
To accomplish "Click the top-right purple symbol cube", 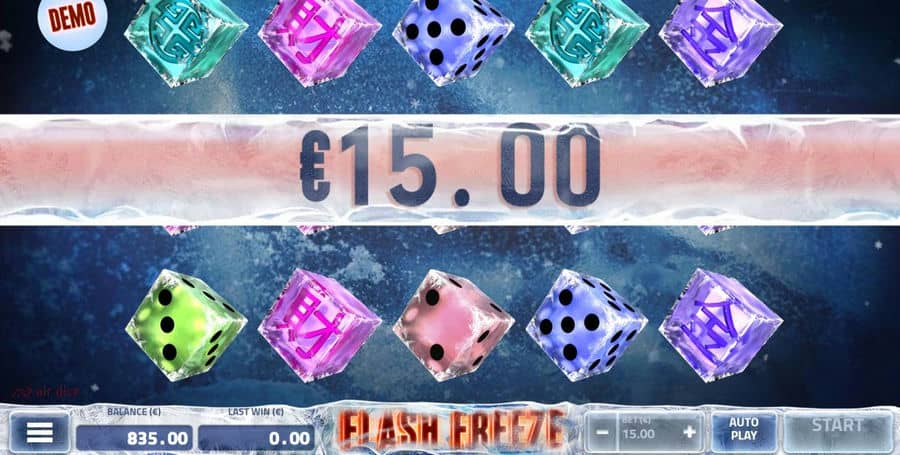I will pos(720,41).
